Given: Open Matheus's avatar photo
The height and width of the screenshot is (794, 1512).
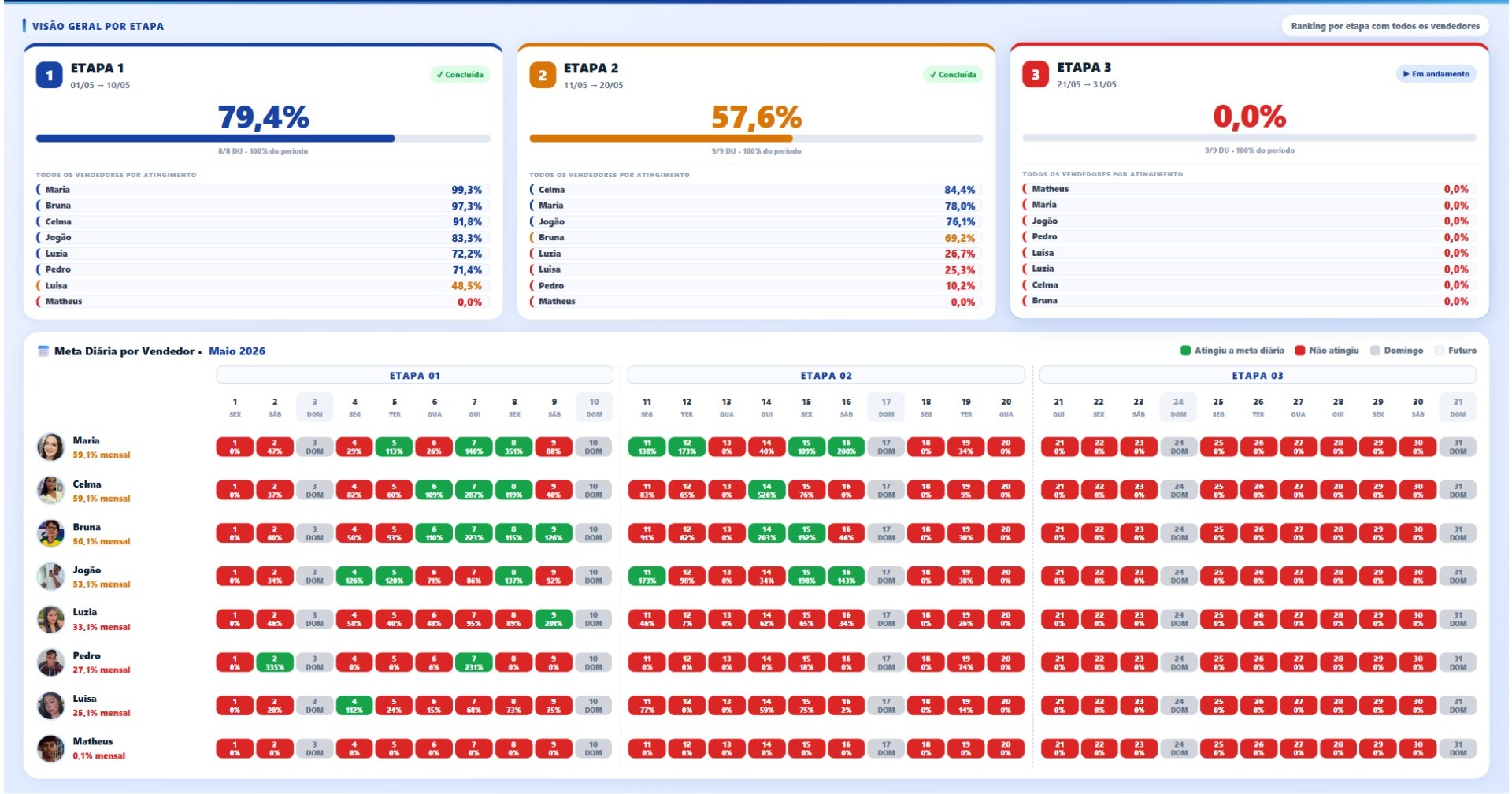Looking at the screenshot, I should pyautogui.click(x=50, y=748).
